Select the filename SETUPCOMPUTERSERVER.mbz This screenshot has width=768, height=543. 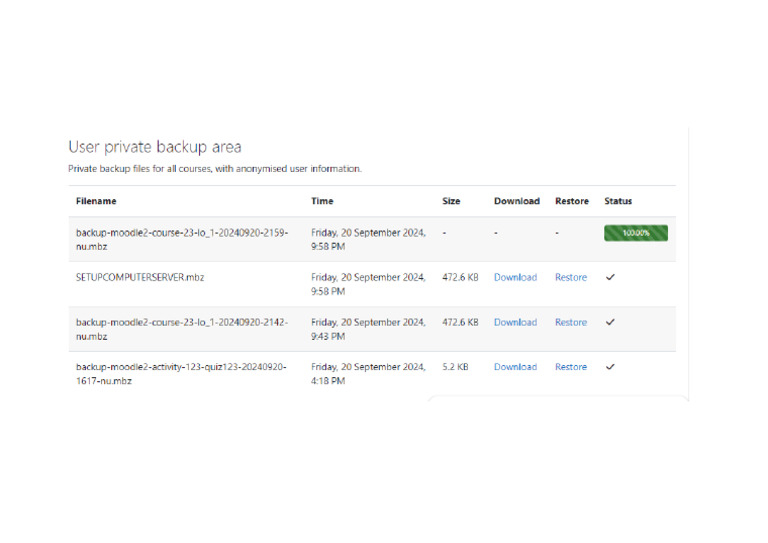point(140,278)
